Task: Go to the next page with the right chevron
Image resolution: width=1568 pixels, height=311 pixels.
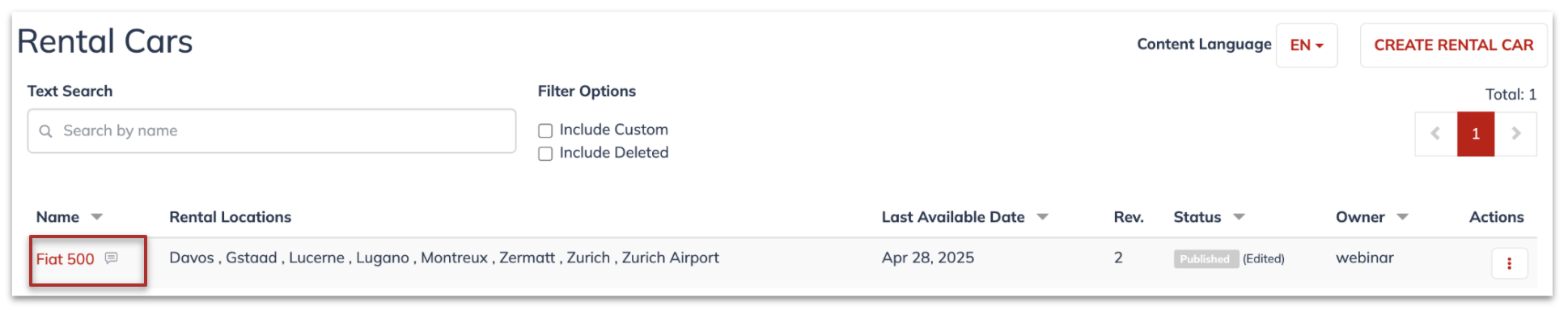Action: click(1516, 134)
